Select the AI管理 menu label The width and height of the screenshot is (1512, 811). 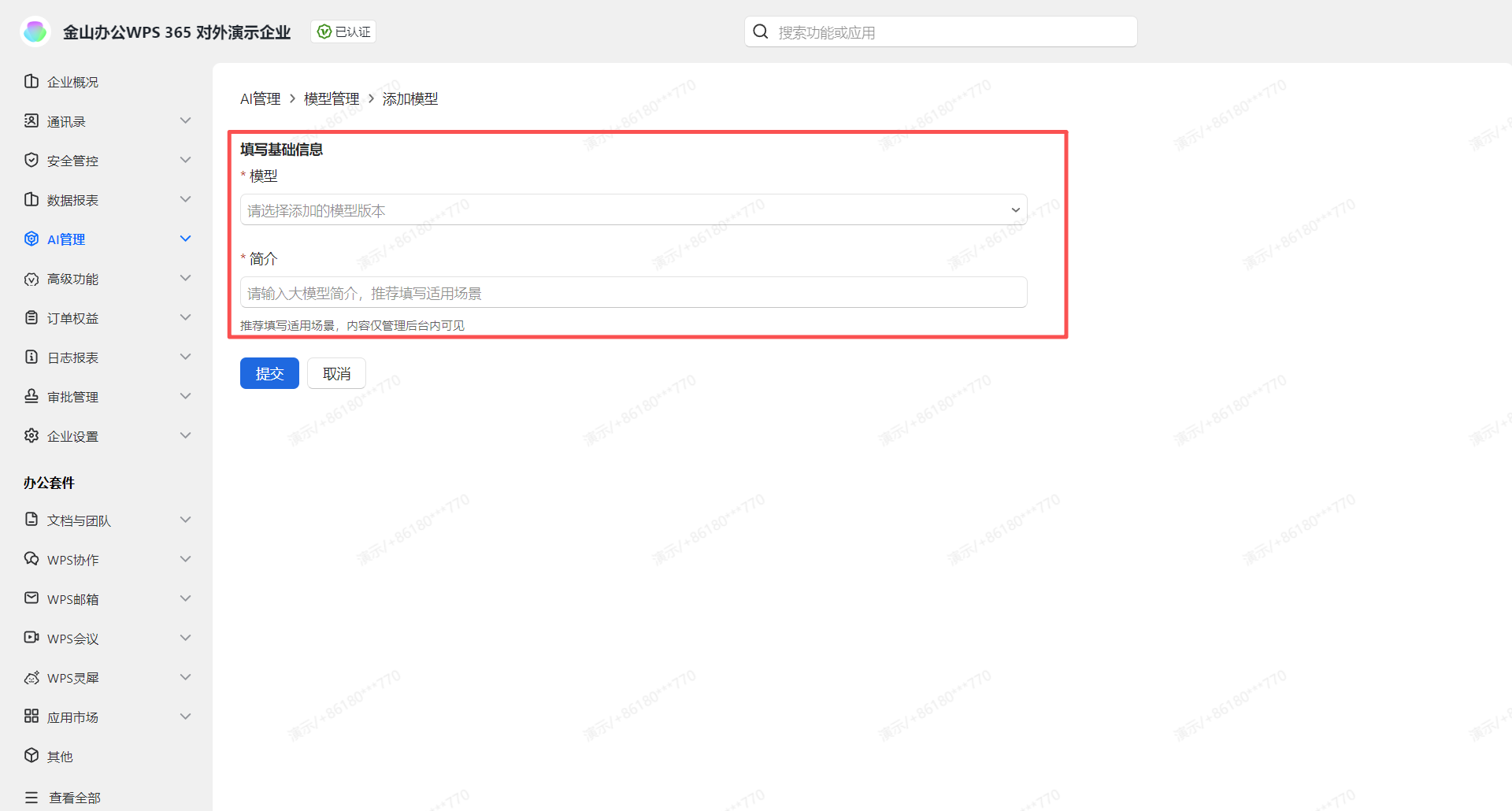coord(66,239)
